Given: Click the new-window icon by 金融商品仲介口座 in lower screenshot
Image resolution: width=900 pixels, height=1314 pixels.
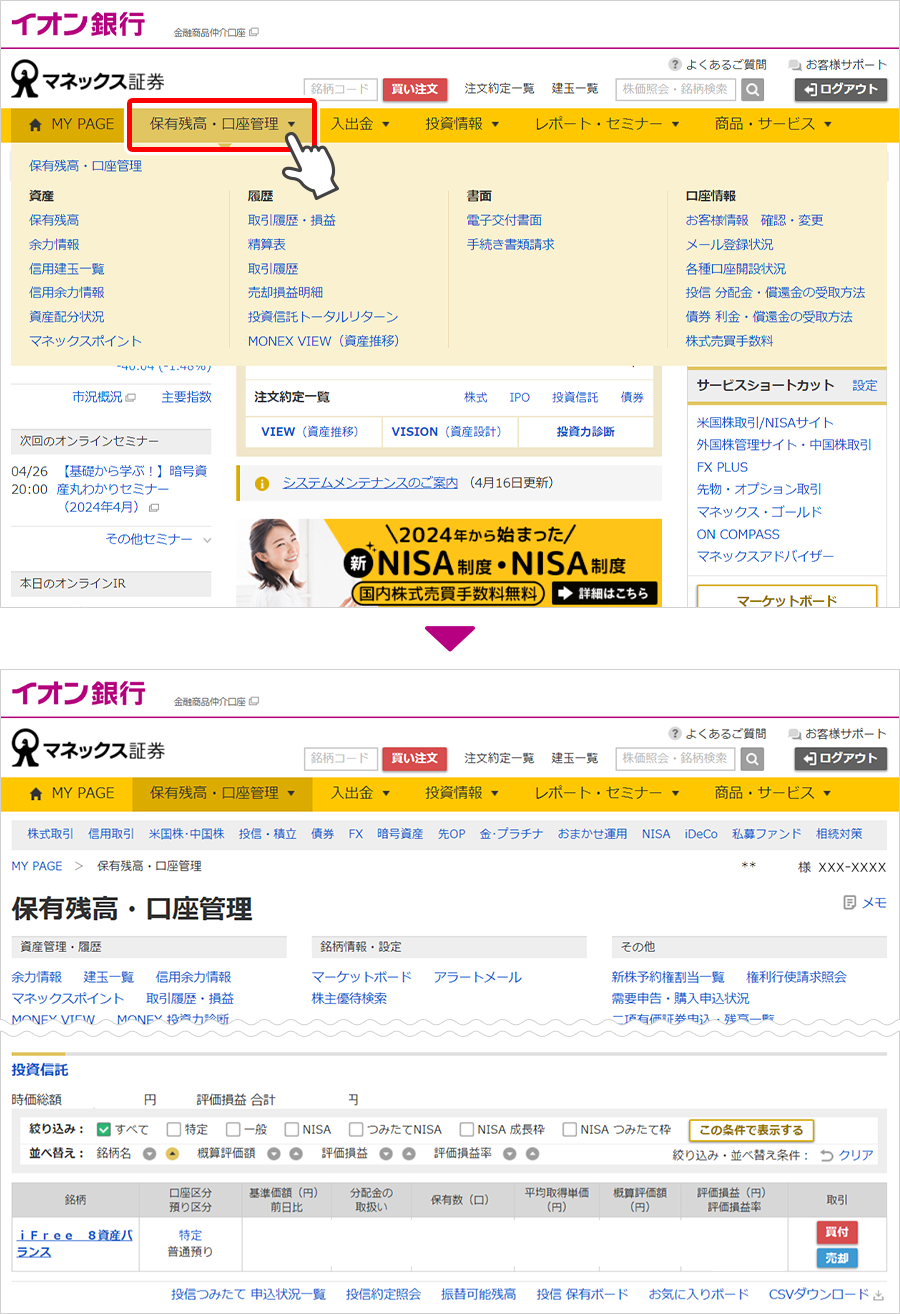Looking at the screenshot, I should (x=254, y=702).
